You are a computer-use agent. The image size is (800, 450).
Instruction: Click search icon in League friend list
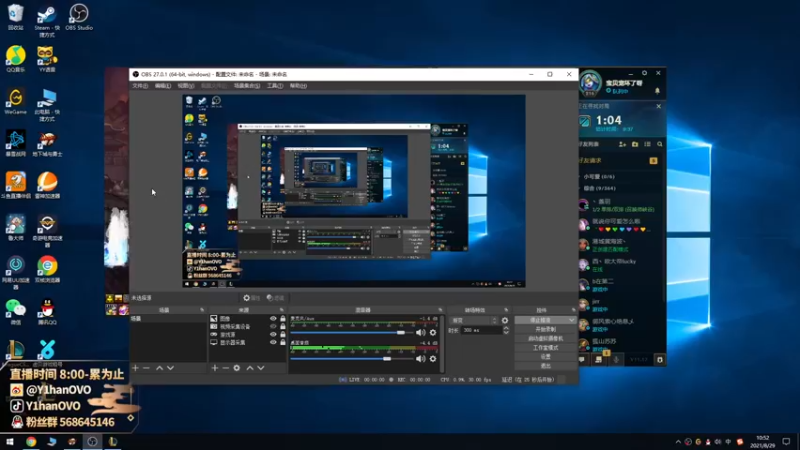coord(660,144)
